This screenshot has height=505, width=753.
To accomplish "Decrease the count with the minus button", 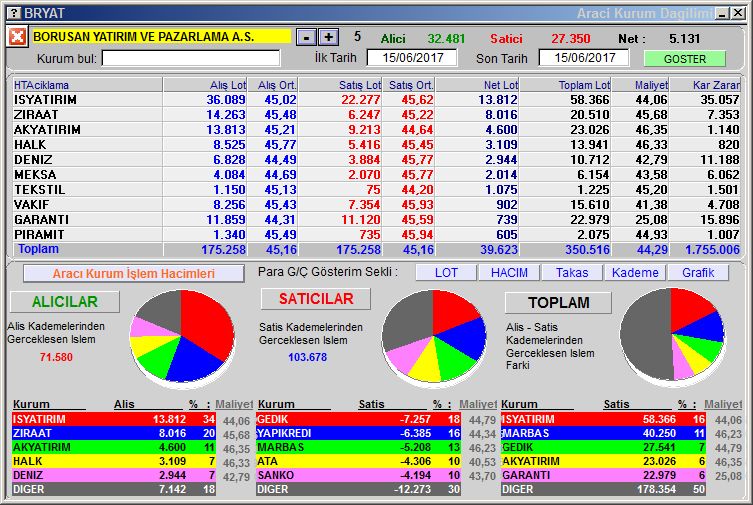I will click(306, 37).
